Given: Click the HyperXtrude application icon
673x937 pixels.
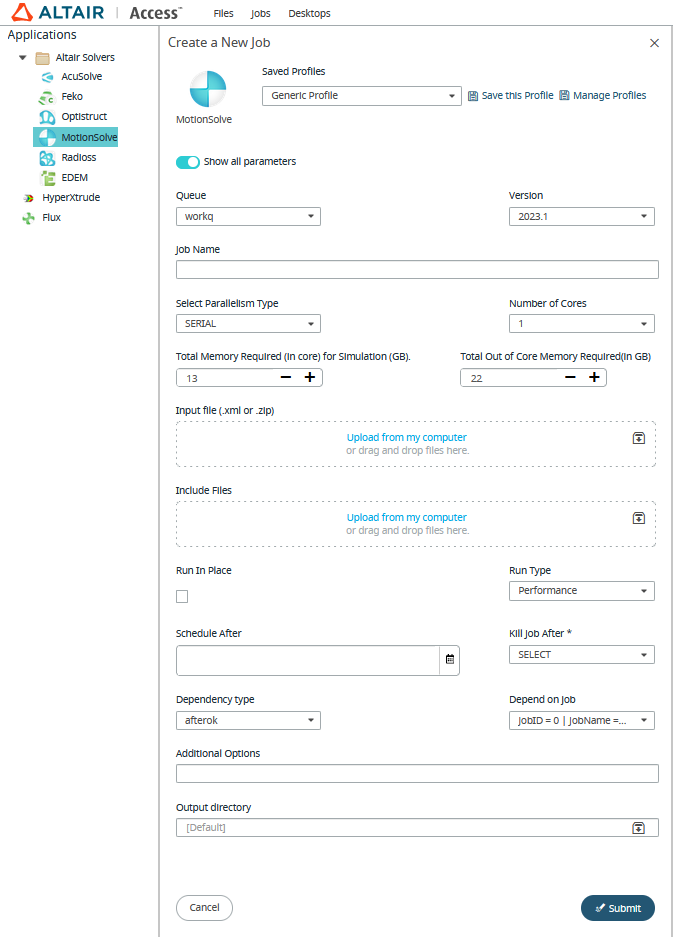Looking at the screenshot, I should click(28, 198).
